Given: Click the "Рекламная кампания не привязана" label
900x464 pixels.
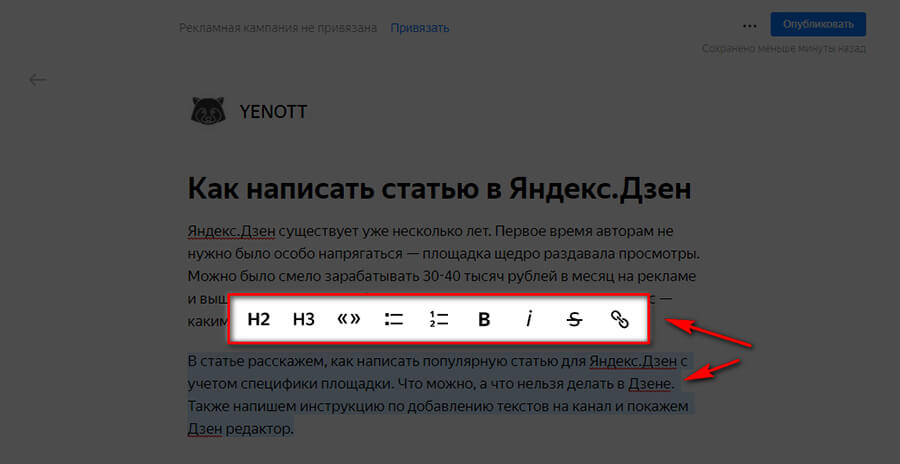Looking at the screenshot, I should (278, 27).
